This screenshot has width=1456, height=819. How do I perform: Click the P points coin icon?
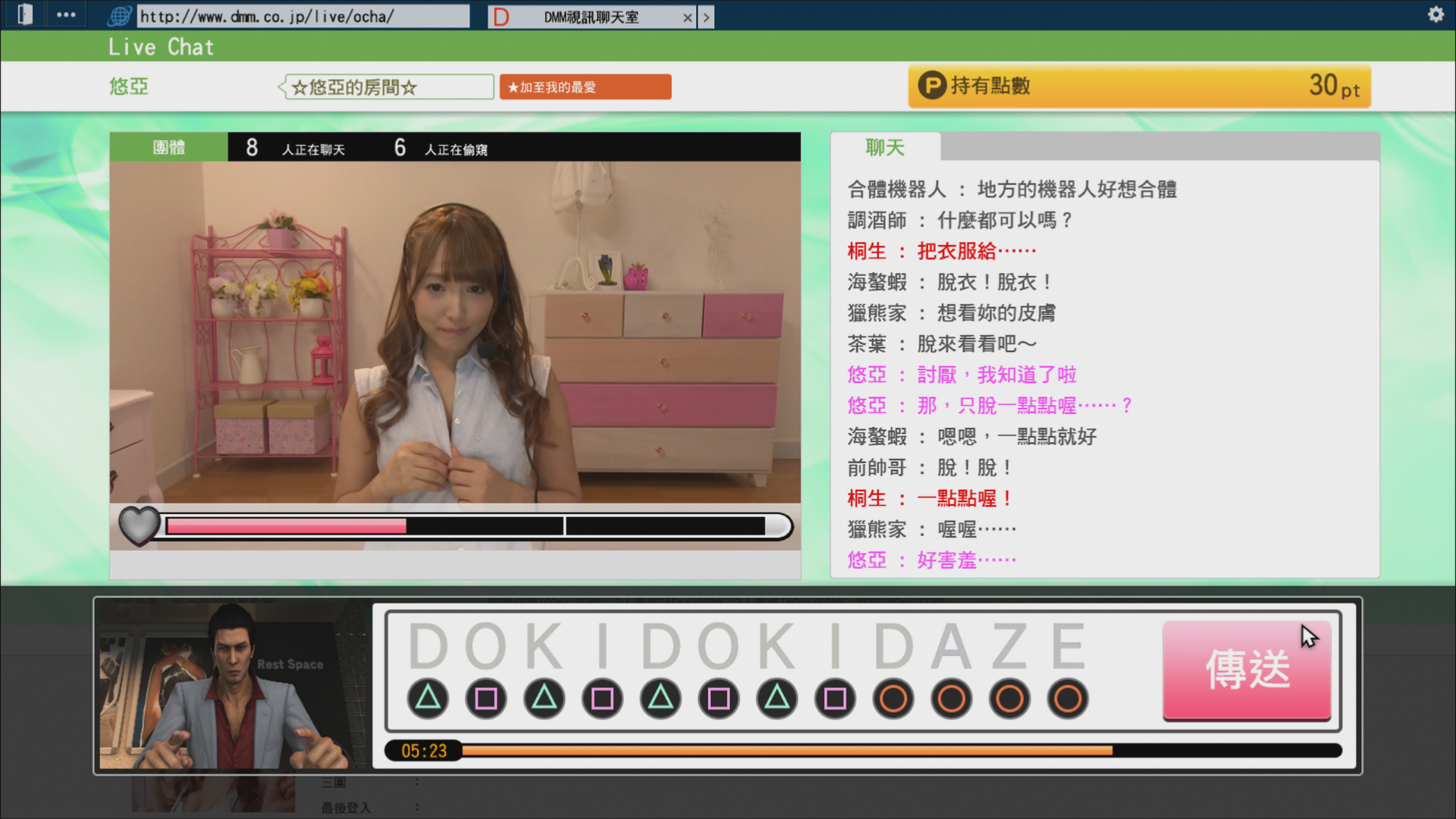click(x=932, y=86)
